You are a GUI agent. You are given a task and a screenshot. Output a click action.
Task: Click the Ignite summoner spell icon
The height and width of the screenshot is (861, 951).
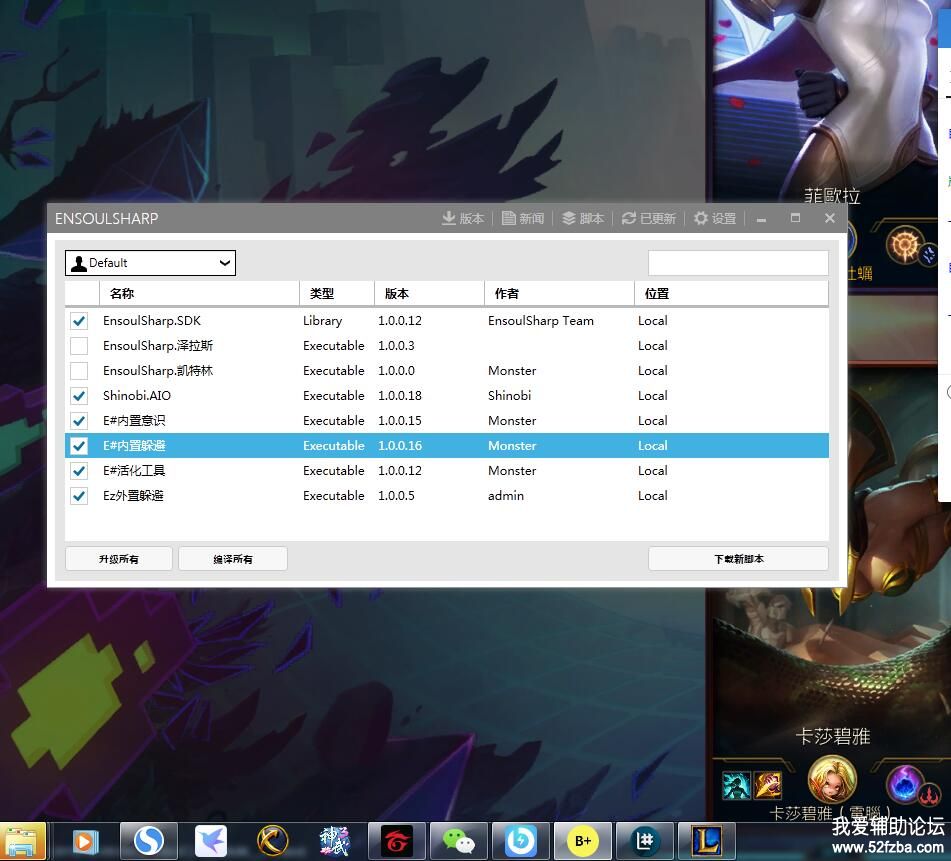(x=767, y=786)
